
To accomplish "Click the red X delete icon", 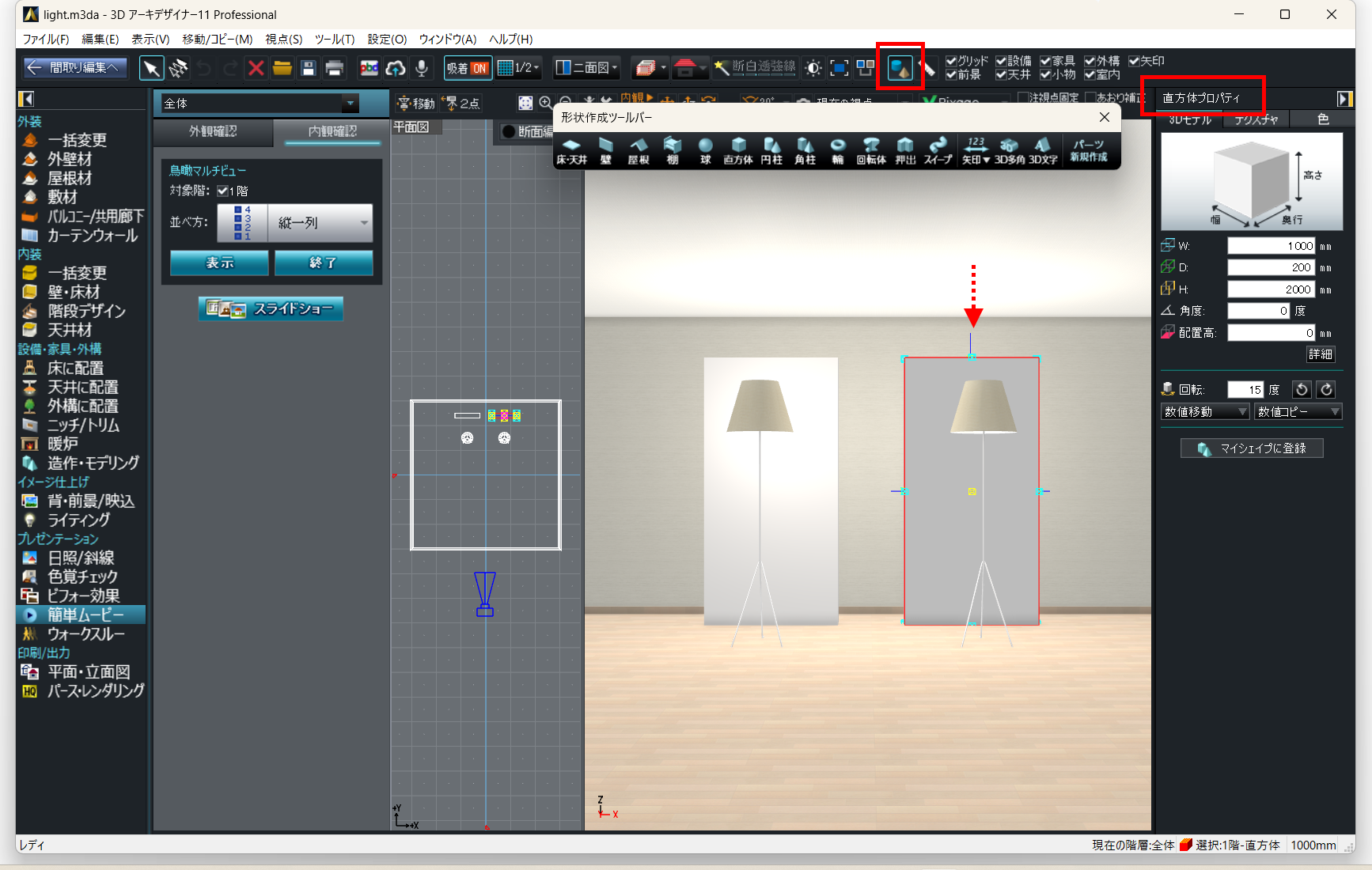I will (256, 69).
